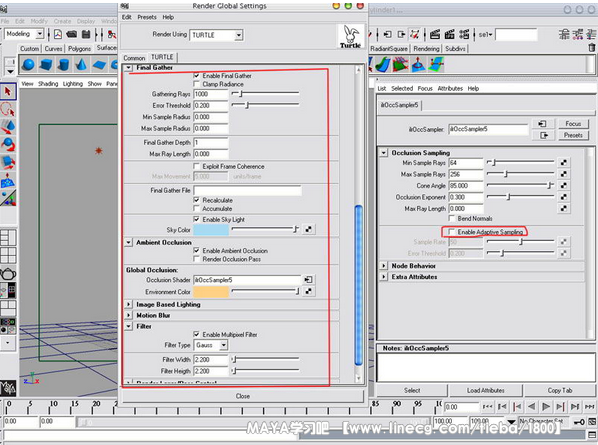Click the Copy Tab button
Image resolution: width=598 pixels, height=445 pixels.
559,390
